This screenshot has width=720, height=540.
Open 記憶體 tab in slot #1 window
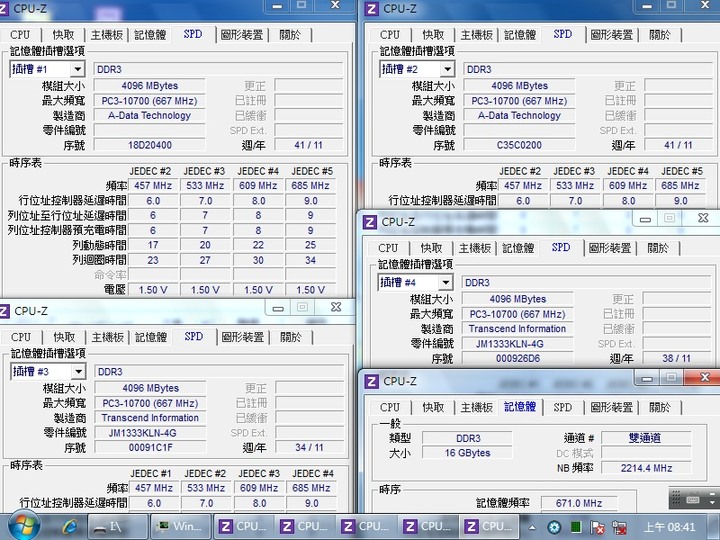150,35
